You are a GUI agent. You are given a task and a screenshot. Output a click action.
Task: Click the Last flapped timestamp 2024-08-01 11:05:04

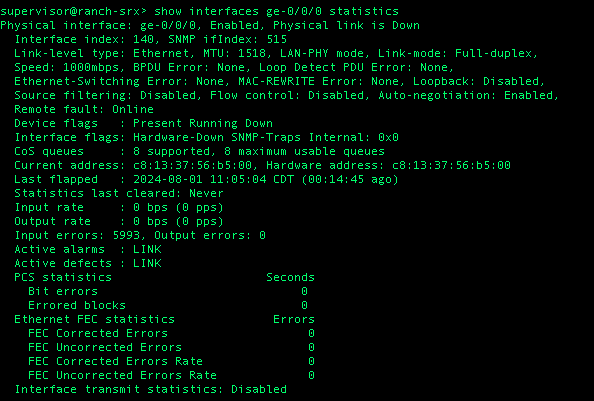click(x=200, y=179)
